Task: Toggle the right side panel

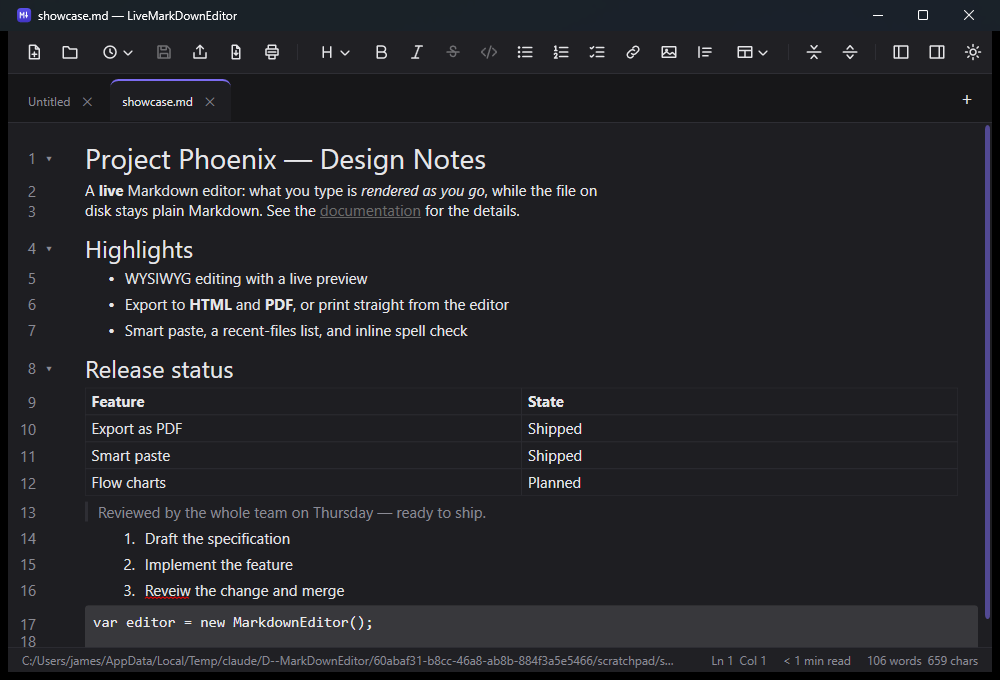Action: coord(937,52)
